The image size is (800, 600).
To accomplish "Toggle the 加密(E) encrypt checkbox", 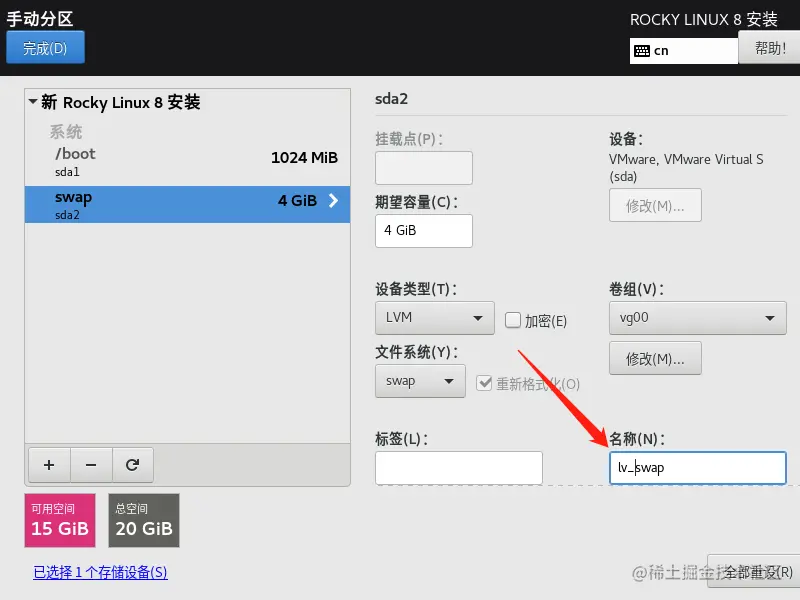I will [x=512, y=320].
